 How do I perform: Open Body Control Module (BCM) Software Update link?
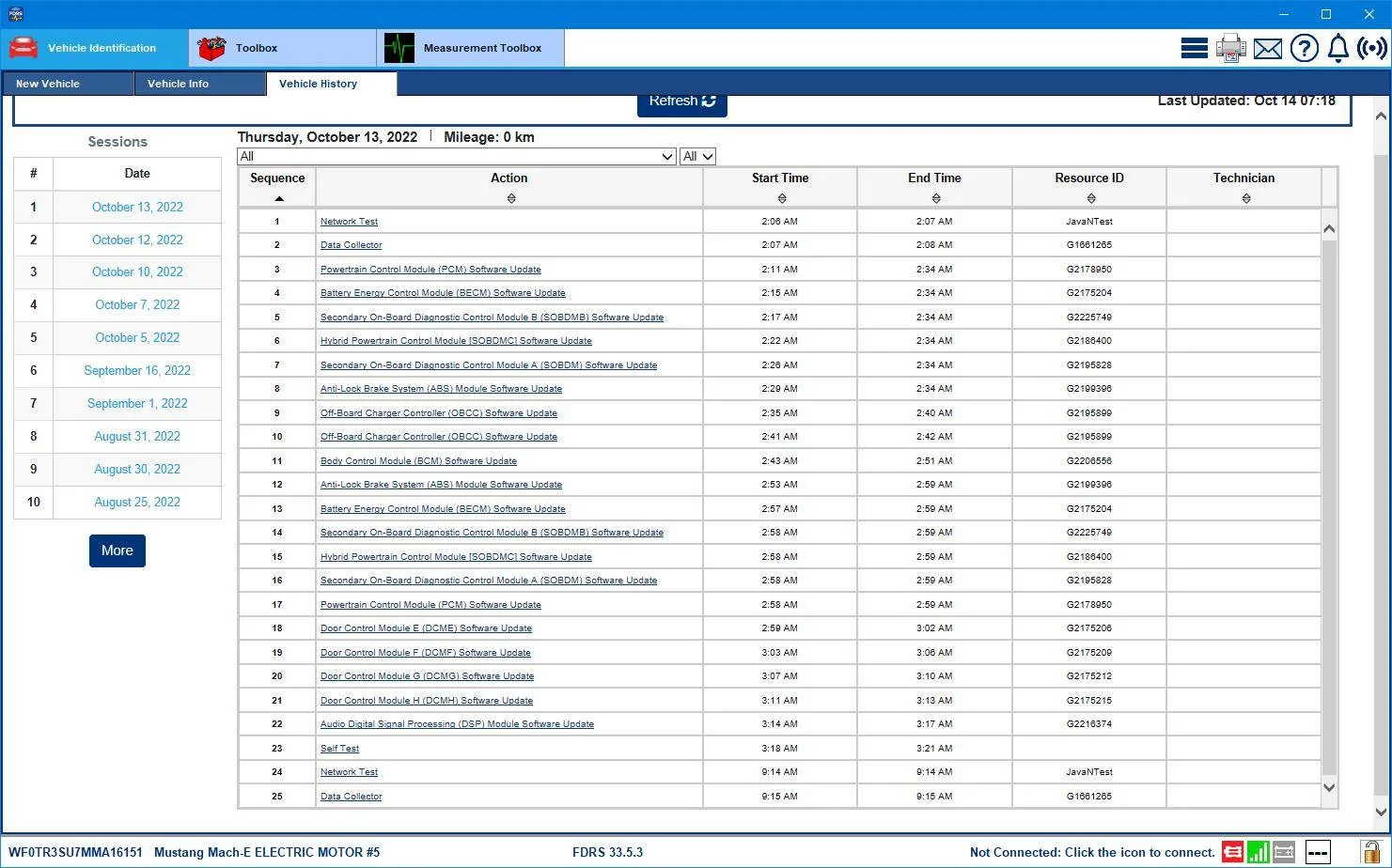point(418,461)
